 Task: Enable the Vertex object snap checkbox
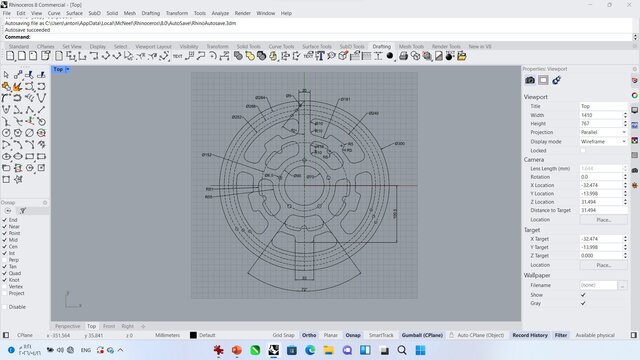[x=5, y=287]
